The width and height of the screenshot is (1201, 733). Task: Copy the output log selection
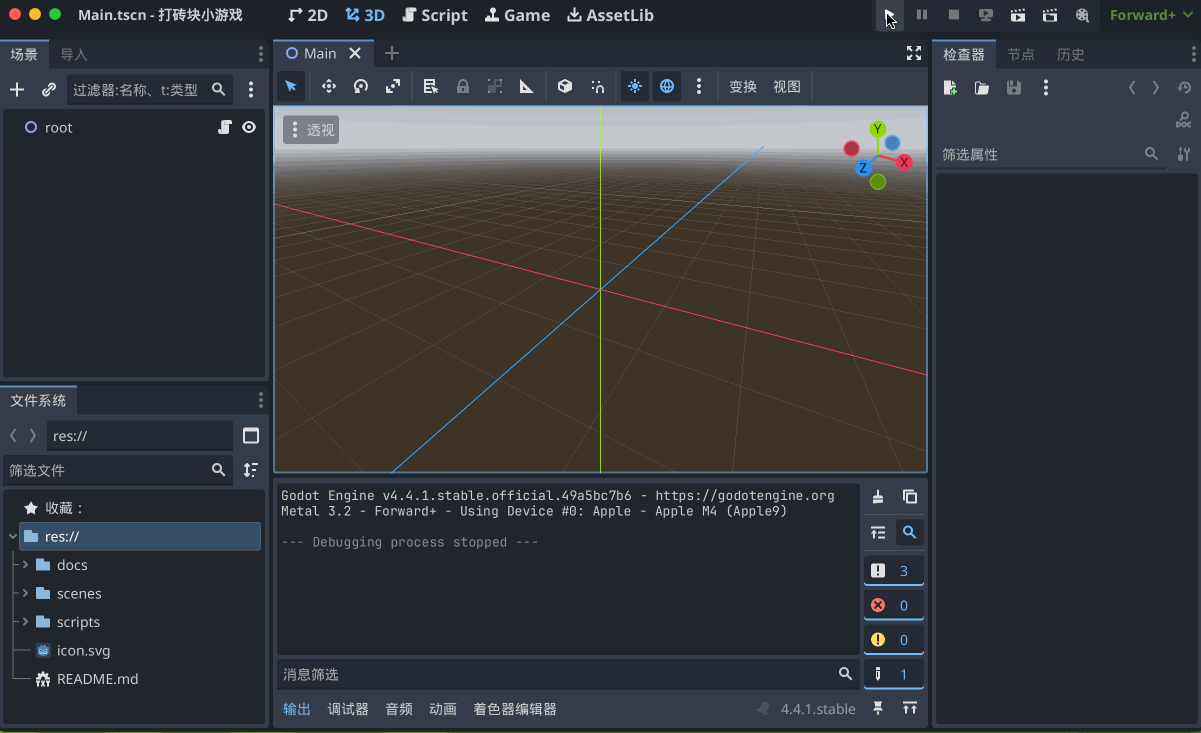[x=910, y=496]
